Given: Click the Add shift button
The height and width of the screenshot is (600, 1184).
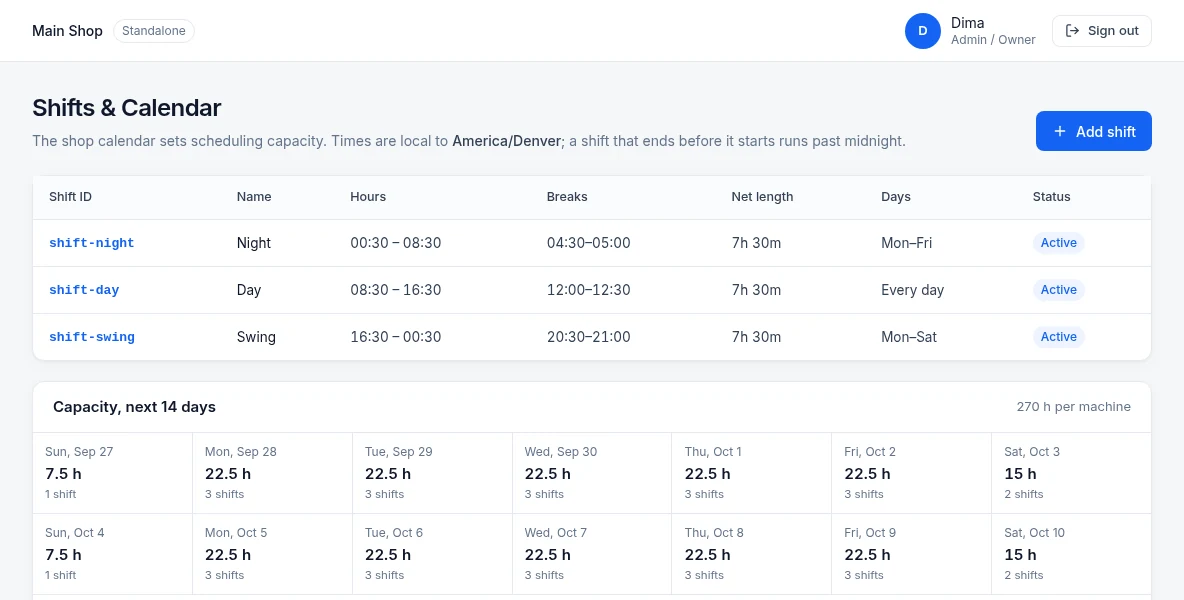Looking at the screenshot, I should click(x=1093, y=131).
